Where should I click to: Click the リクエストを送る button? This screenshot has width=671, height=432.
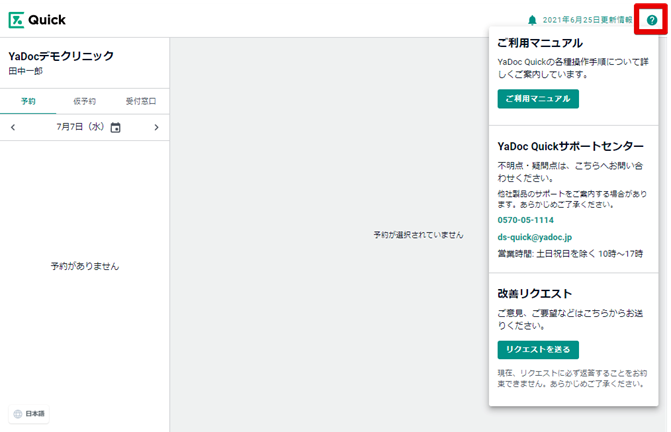point(537,349)
